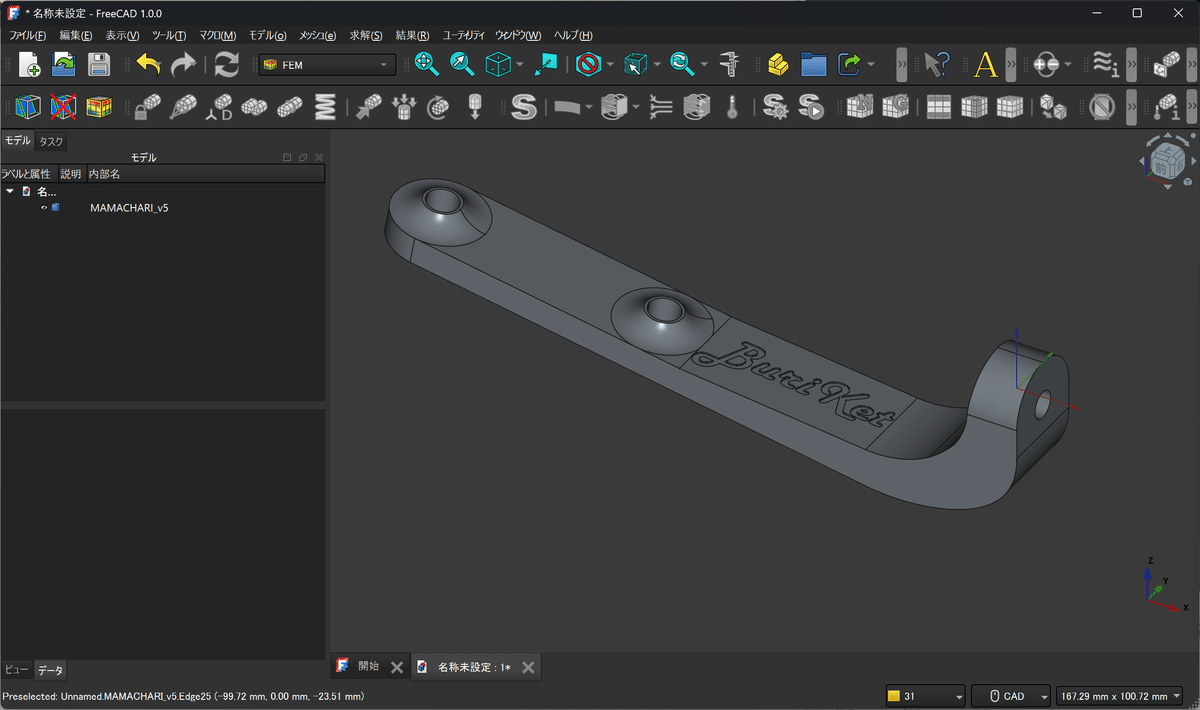This screenshot has height=710, width=1200.
Task: Create a Part using the yellow blocks icon
Action: pyautogui.click(x=779, y=65)
